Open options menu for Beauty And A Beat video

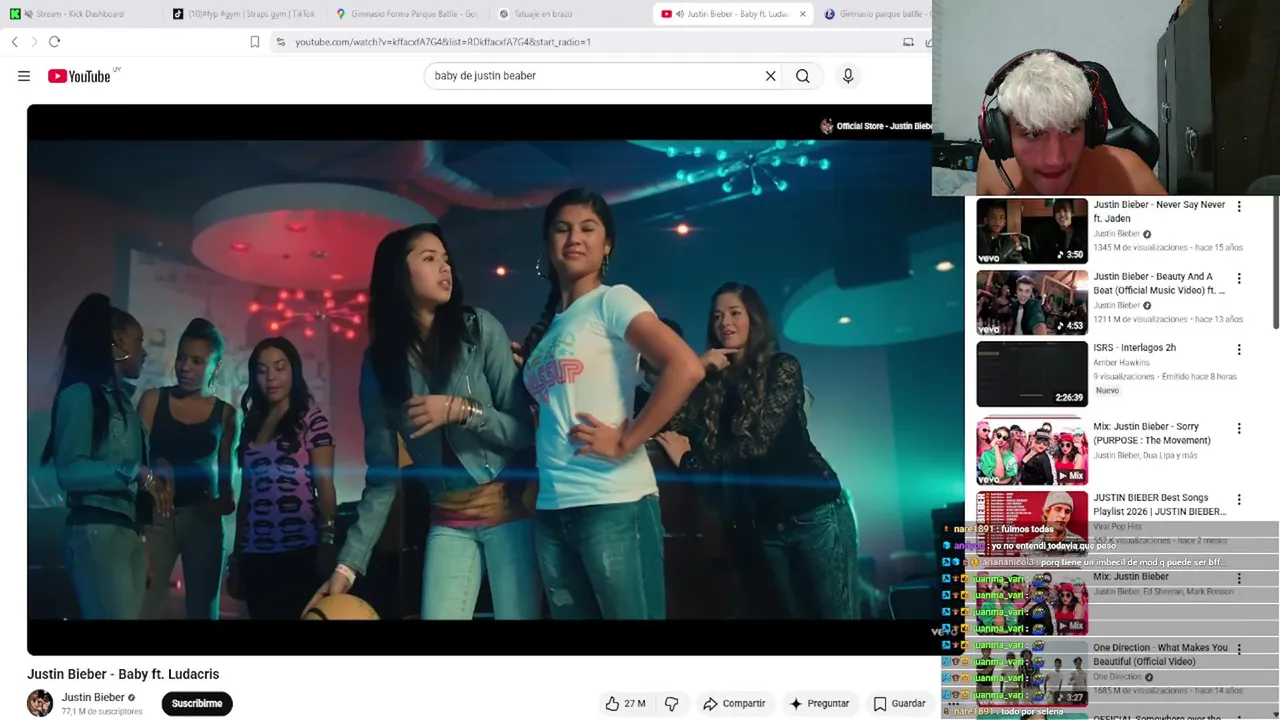point(1239,278)
